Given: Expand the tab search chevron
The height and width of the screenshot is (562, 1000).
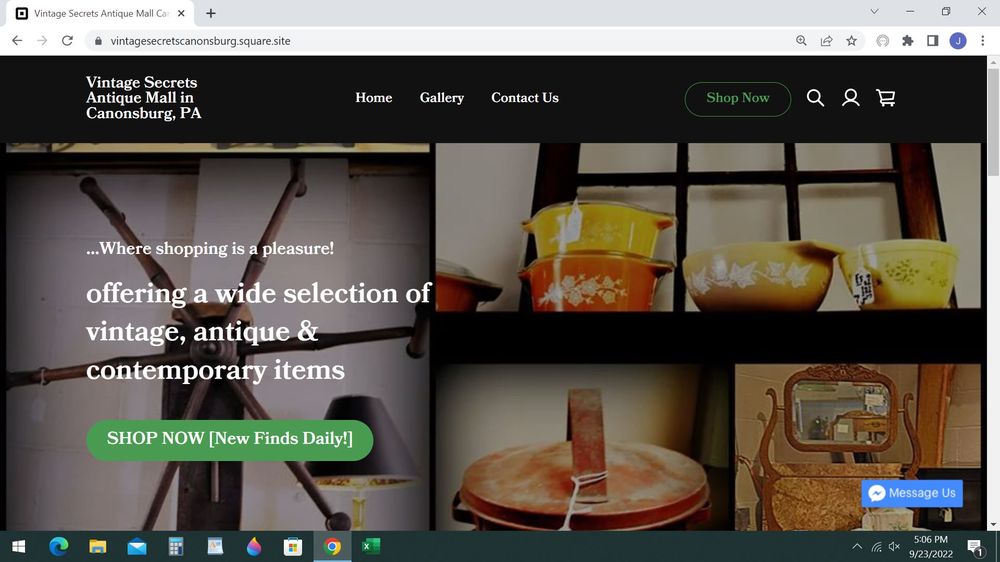Looking at the screenshot, I should pos(874,12).
